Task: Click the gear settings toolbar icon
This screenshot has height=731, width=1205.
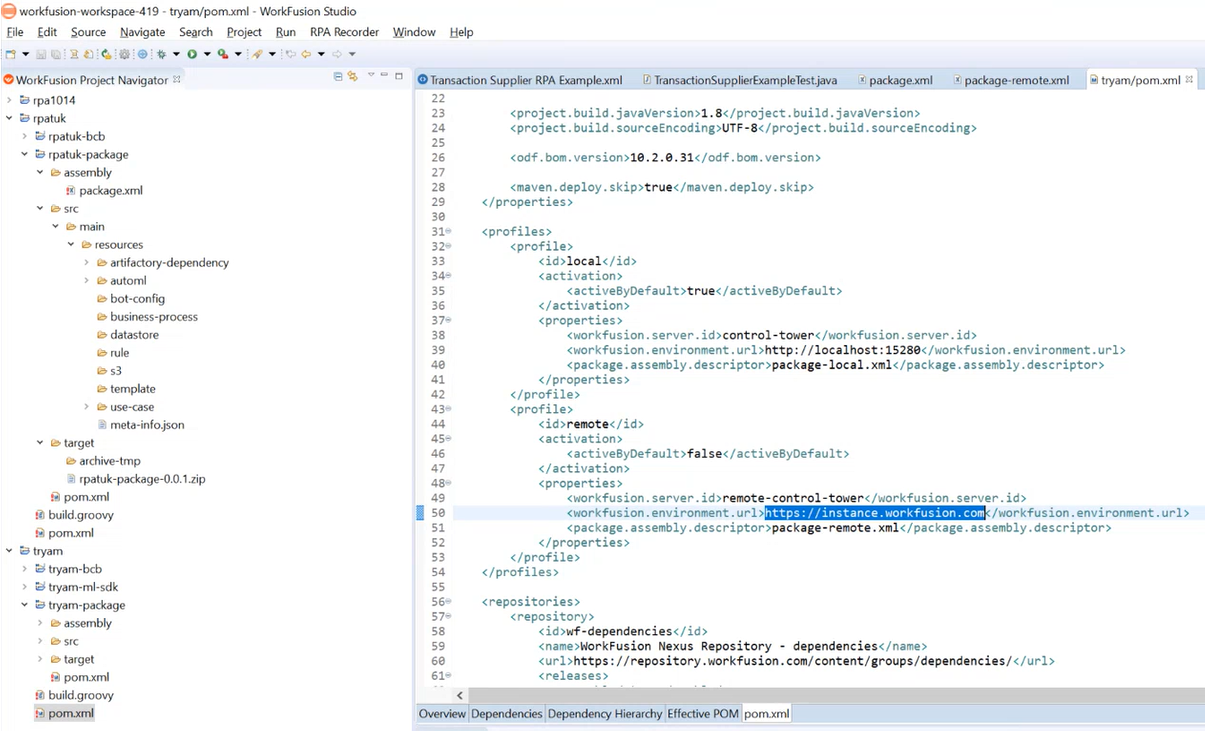Action: [124, 54]
